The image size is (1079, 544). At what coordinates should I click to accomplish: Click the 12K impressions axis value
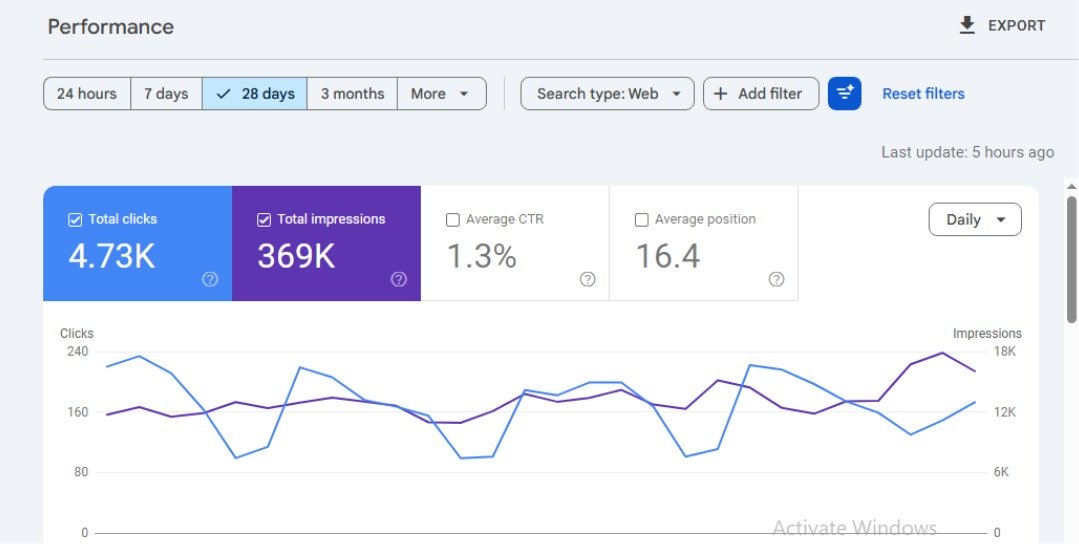click(1005, 412)
